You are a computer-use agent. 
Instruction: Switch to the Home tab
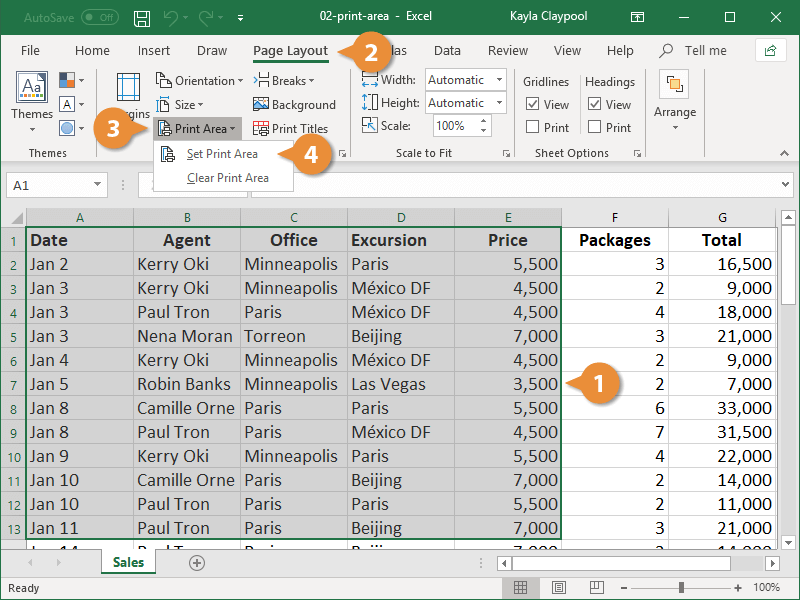click(92, 51)
